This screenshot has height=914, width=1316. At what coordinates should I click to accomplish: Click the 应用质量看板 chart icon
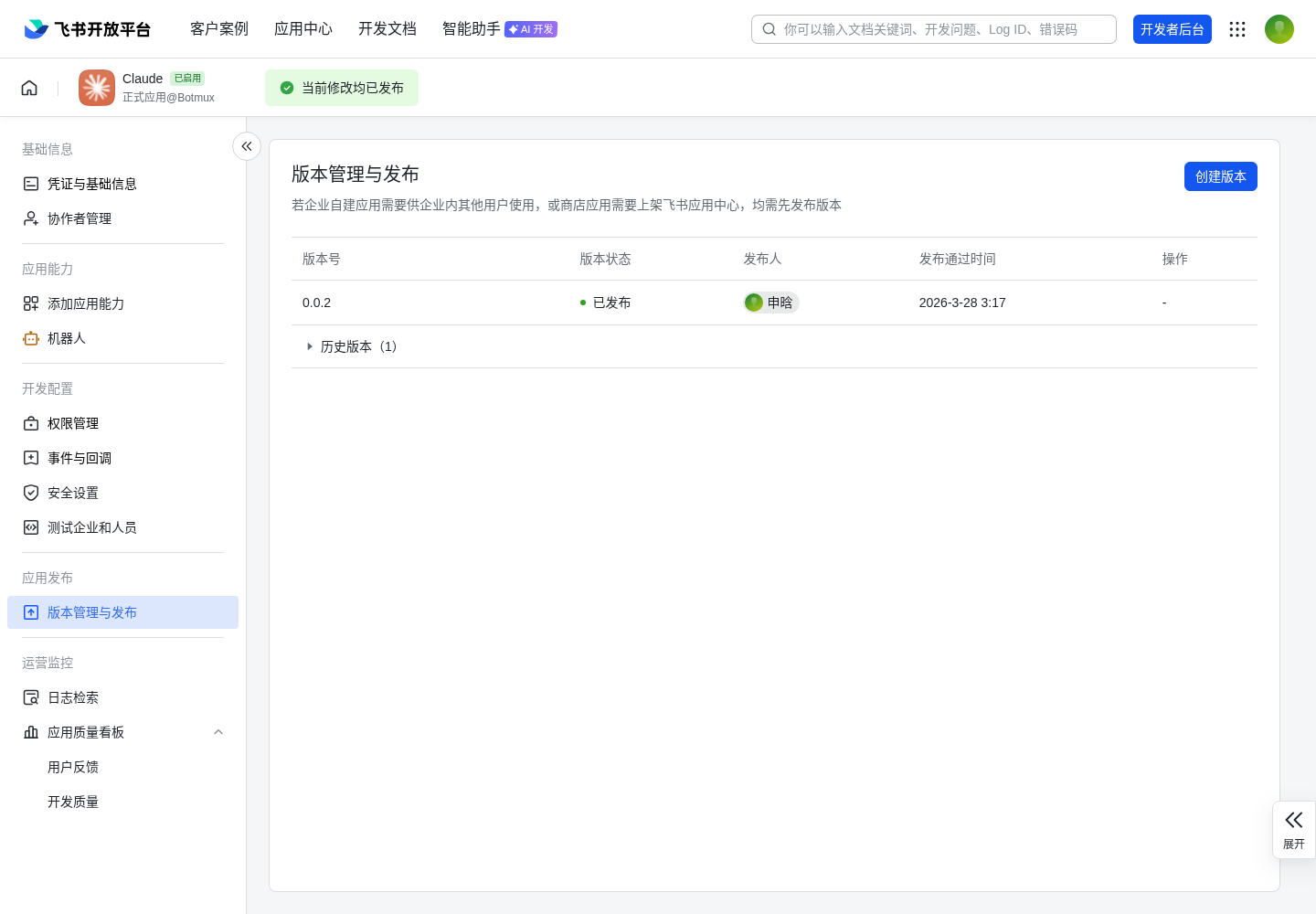[x=31, y=732]
